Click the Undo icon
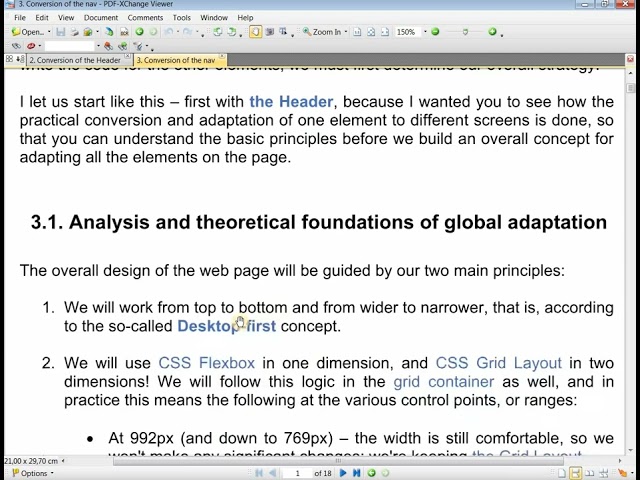The height and width of the screenshot is (480, 640). 168,32
